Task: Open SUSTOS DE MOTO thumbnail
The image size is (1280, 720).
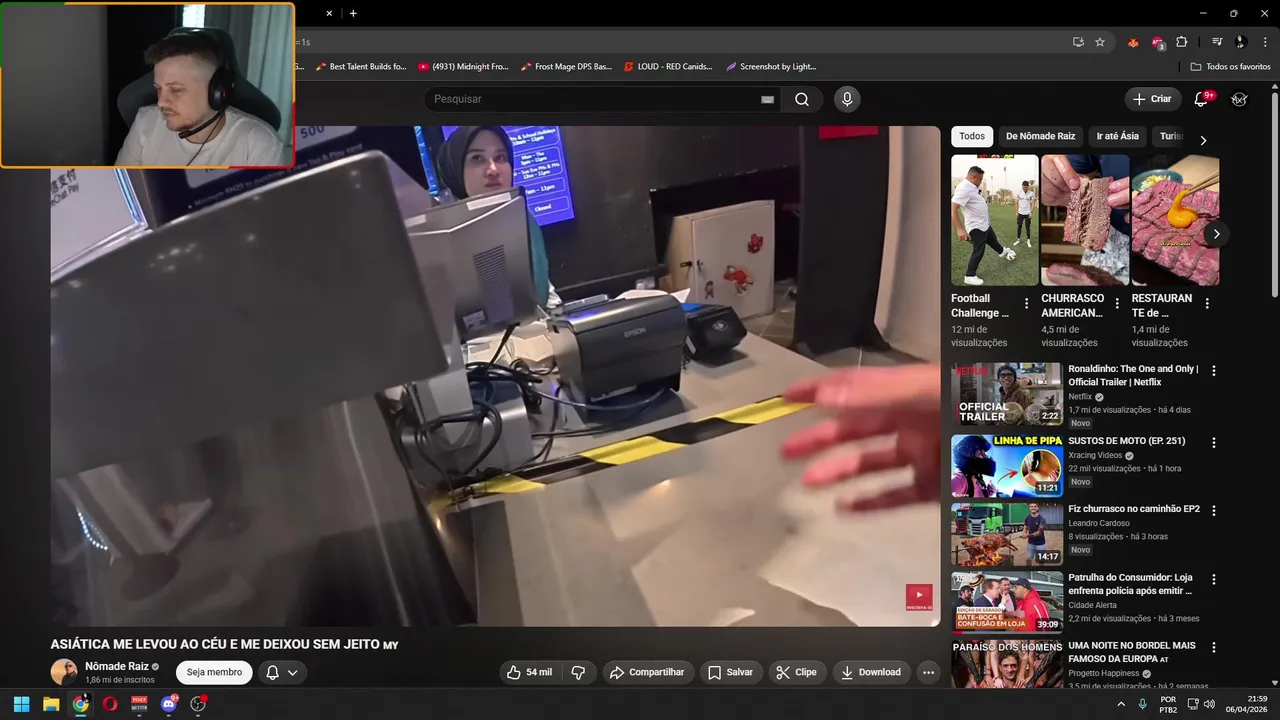Action: [x=1007, y=465]
